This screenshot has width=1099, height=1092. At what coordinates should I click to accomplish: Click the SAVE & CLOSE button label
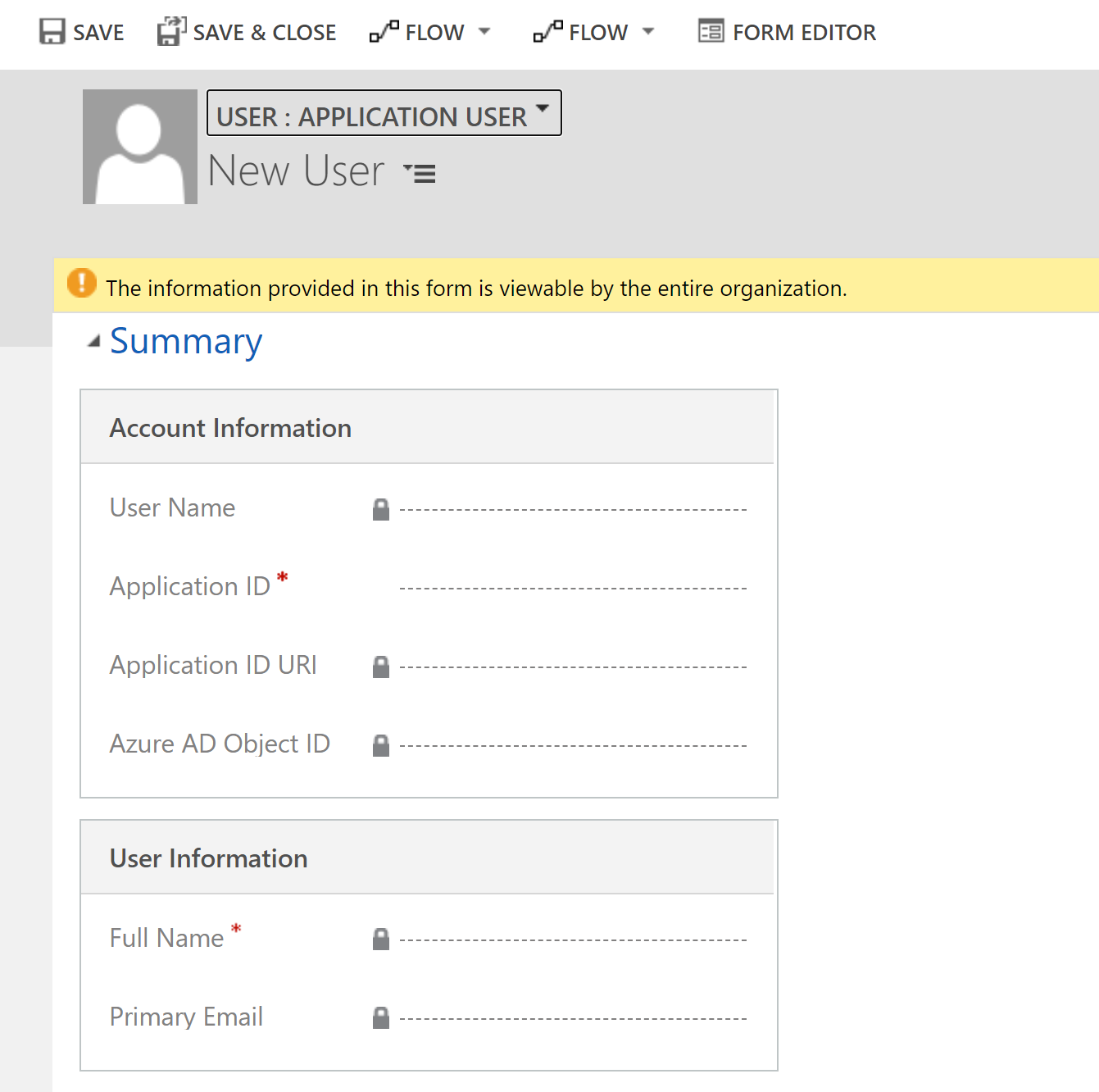(265, 33)
